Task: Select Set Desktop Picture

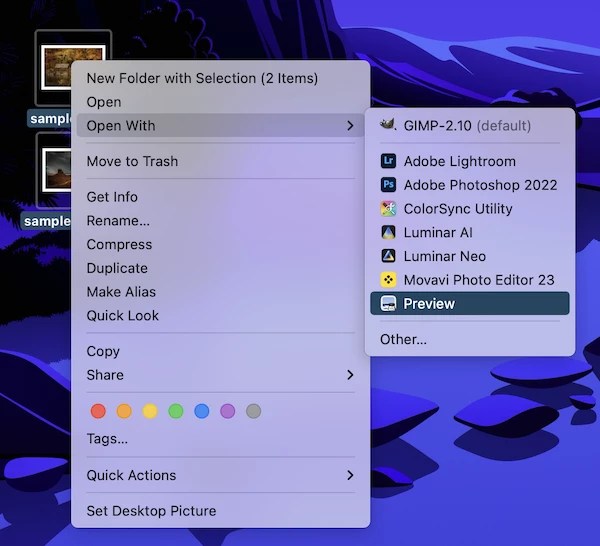Action: coord(220,511)
